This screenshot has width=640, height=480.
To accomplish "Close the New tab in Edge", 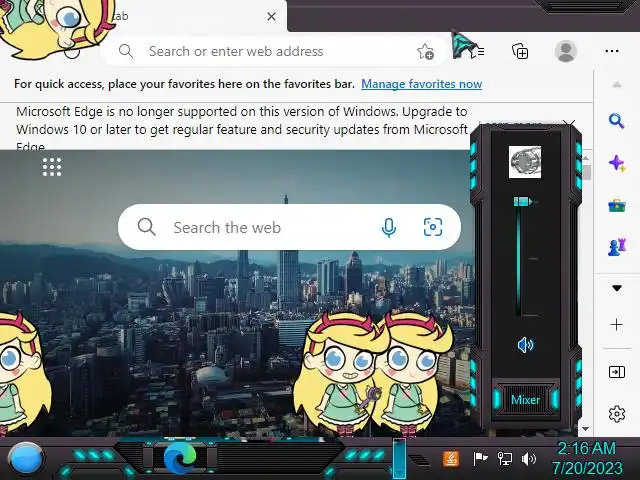I will (271, 17).
